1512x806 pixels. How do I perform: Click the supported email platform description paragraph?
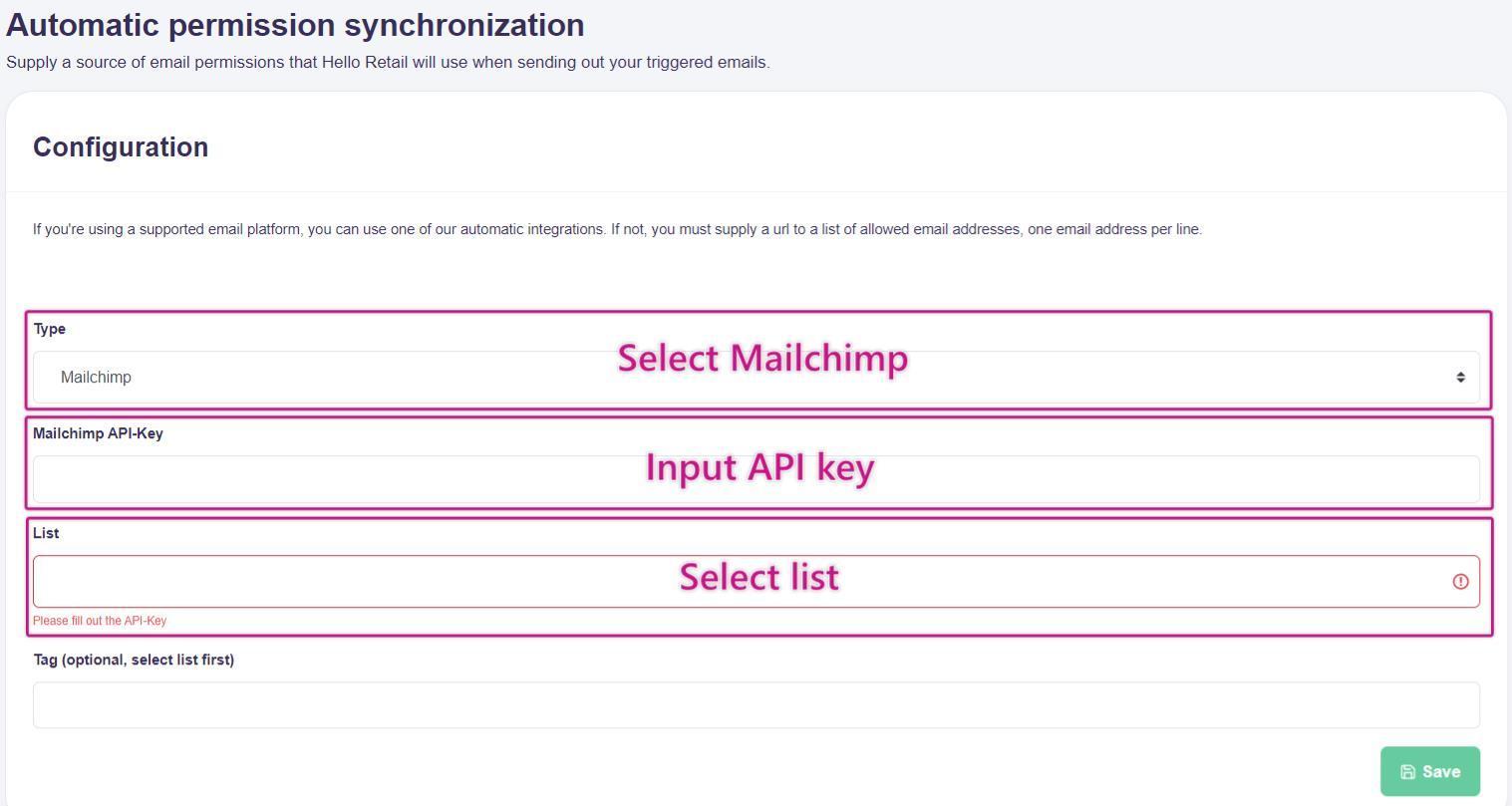tap(617, 230)
